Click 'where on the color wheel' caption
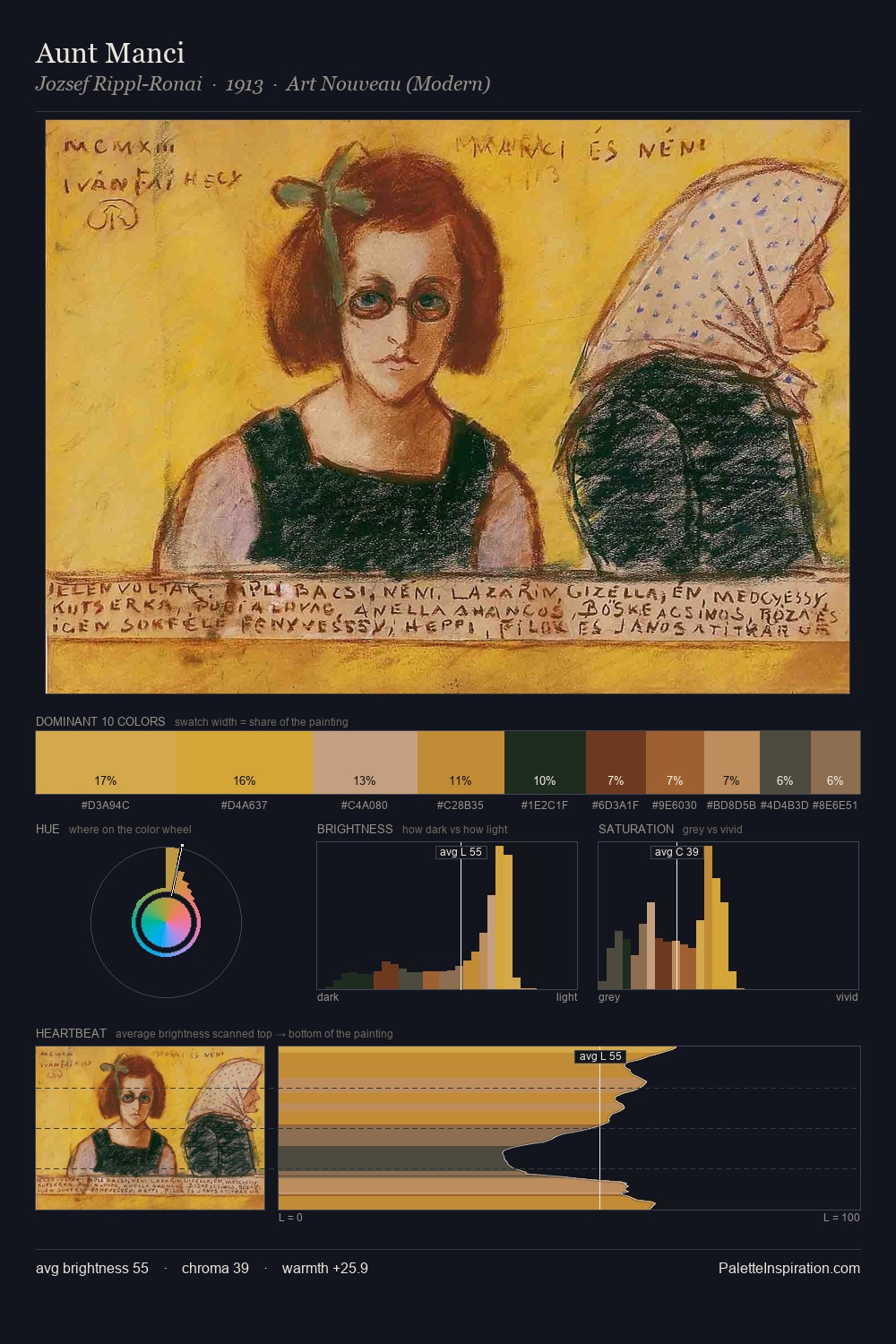Image resolution: width=896 pixels, height=1344 pixels. point(130,830)
